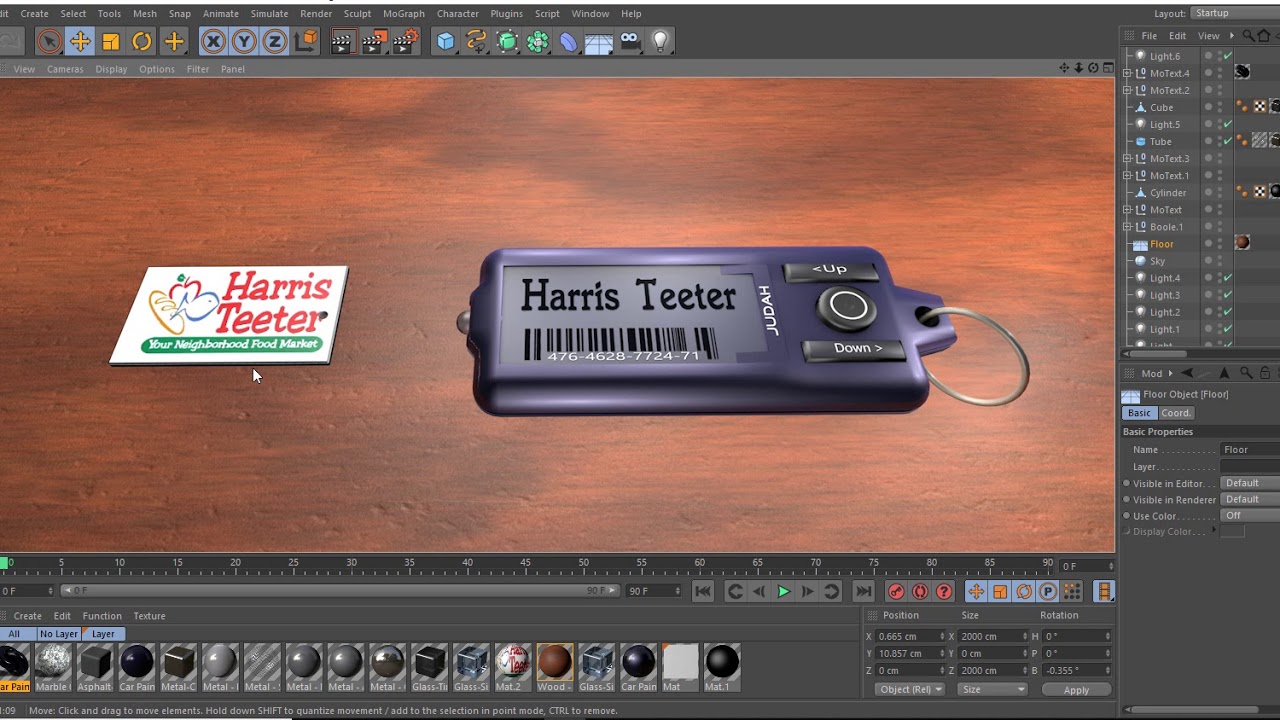Go to end of timeline
This screenshot has height=720, width=1280.
863,592
